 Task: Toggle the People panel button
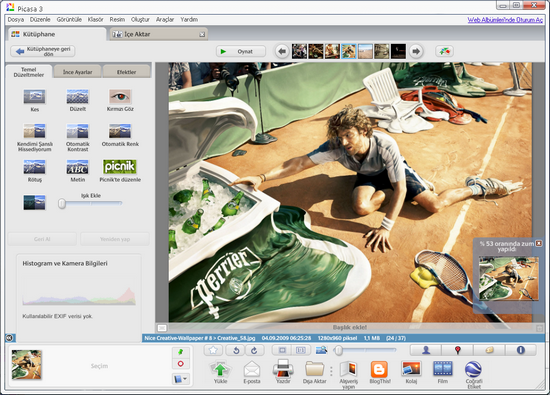tap(426, 350)
